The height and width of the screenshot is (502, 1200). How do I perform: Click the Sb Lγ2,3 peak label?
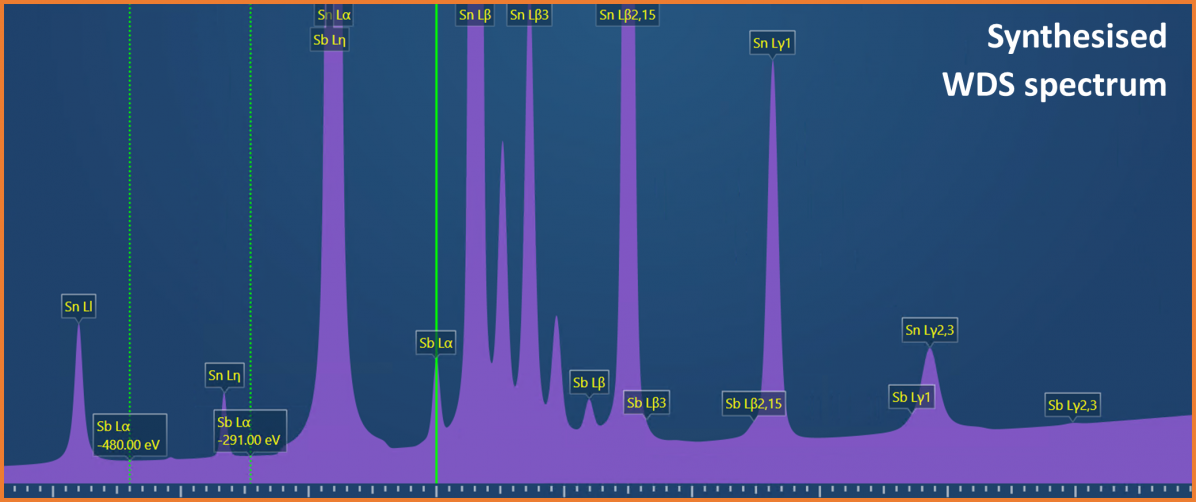1072,405
